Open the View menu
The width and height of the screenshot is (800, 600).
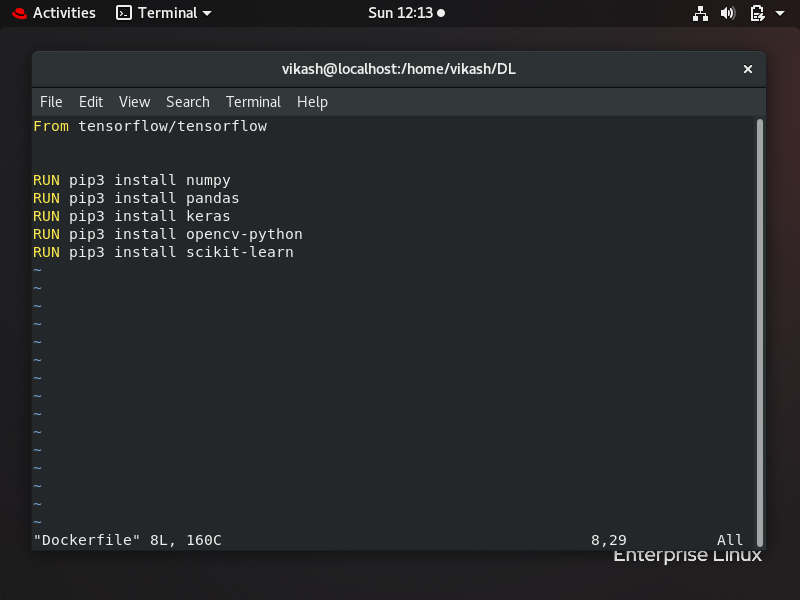pos(134,101)
